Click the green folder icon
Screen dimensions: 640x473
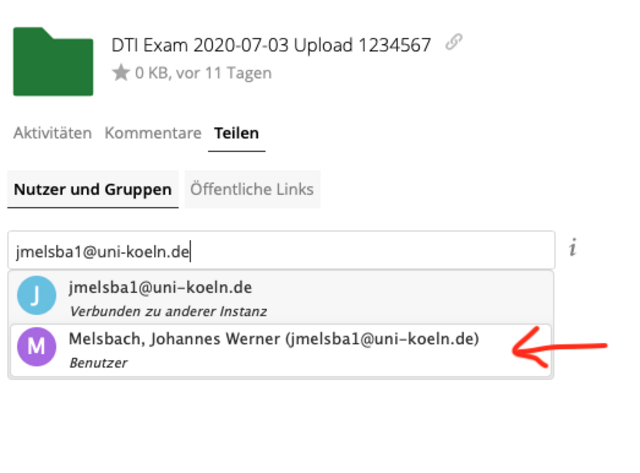(53, 62)
